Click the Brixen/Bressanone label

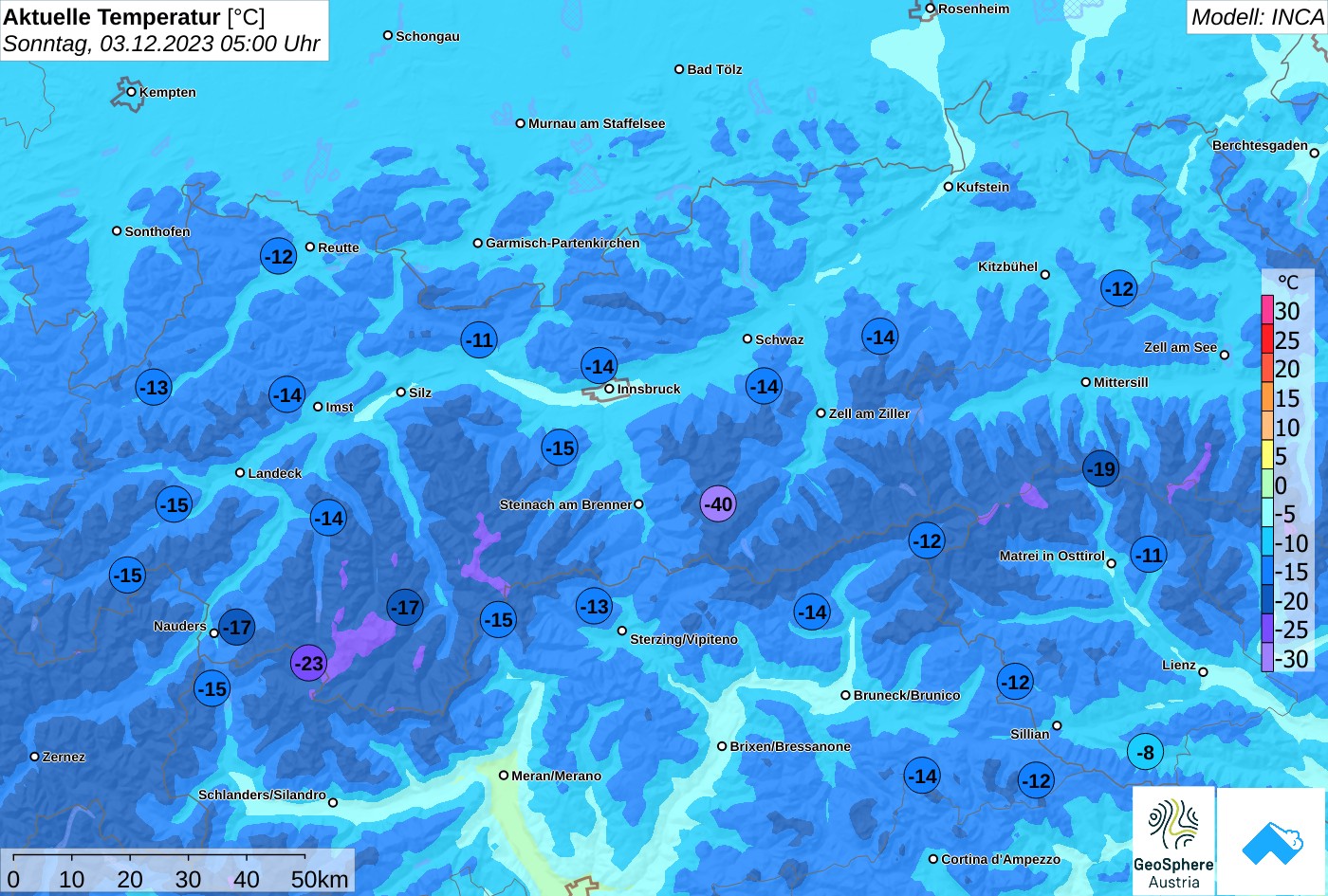[x=790, y=746]
